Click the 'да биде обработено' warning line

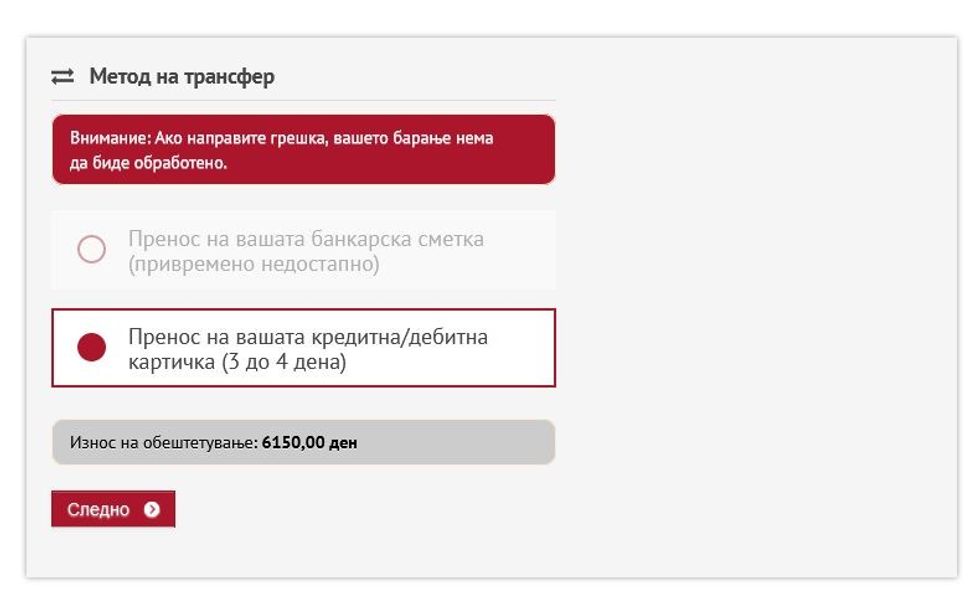[148, 162]
